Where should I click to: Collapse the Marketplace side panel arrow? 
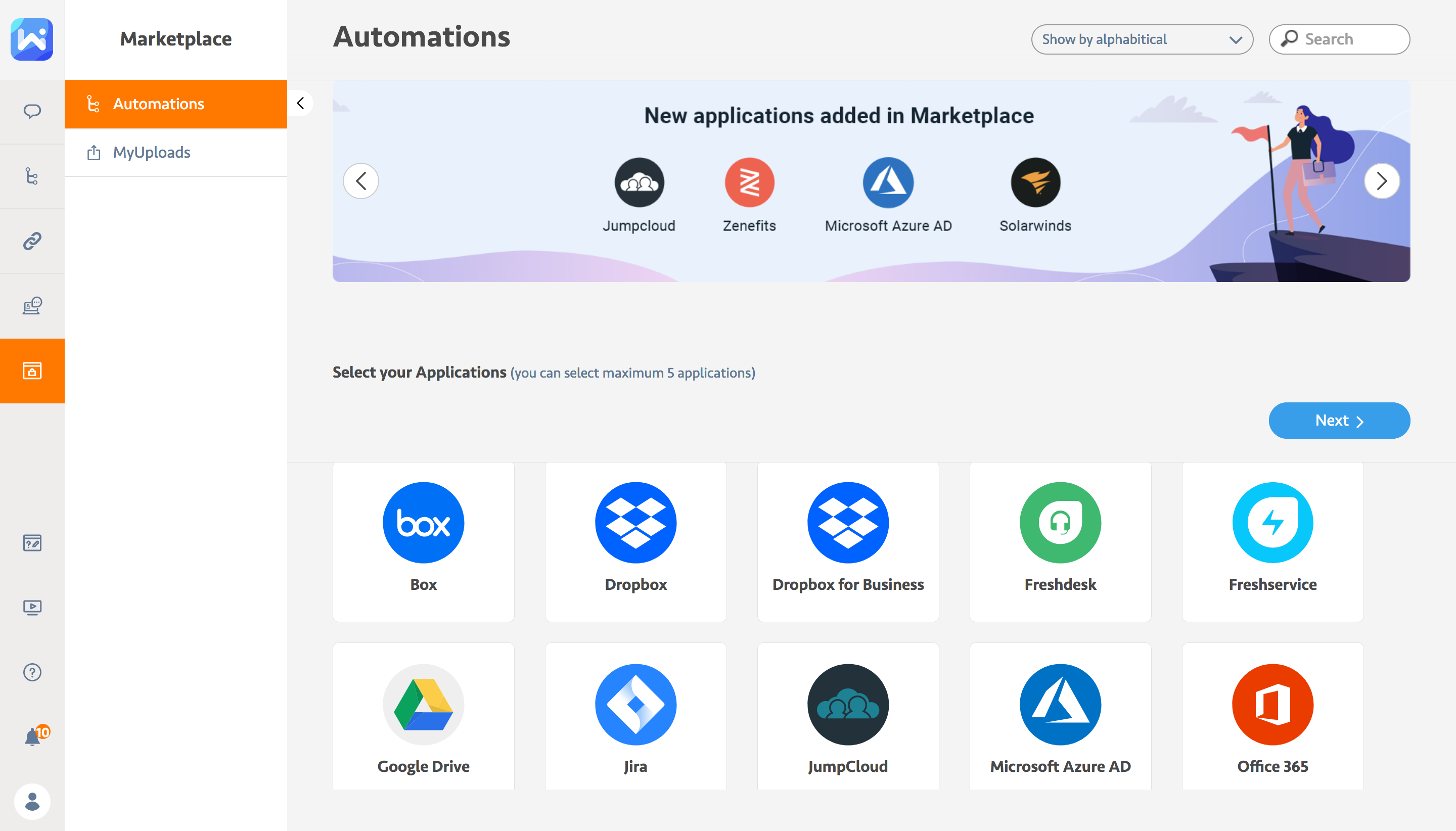coord(301,103)
